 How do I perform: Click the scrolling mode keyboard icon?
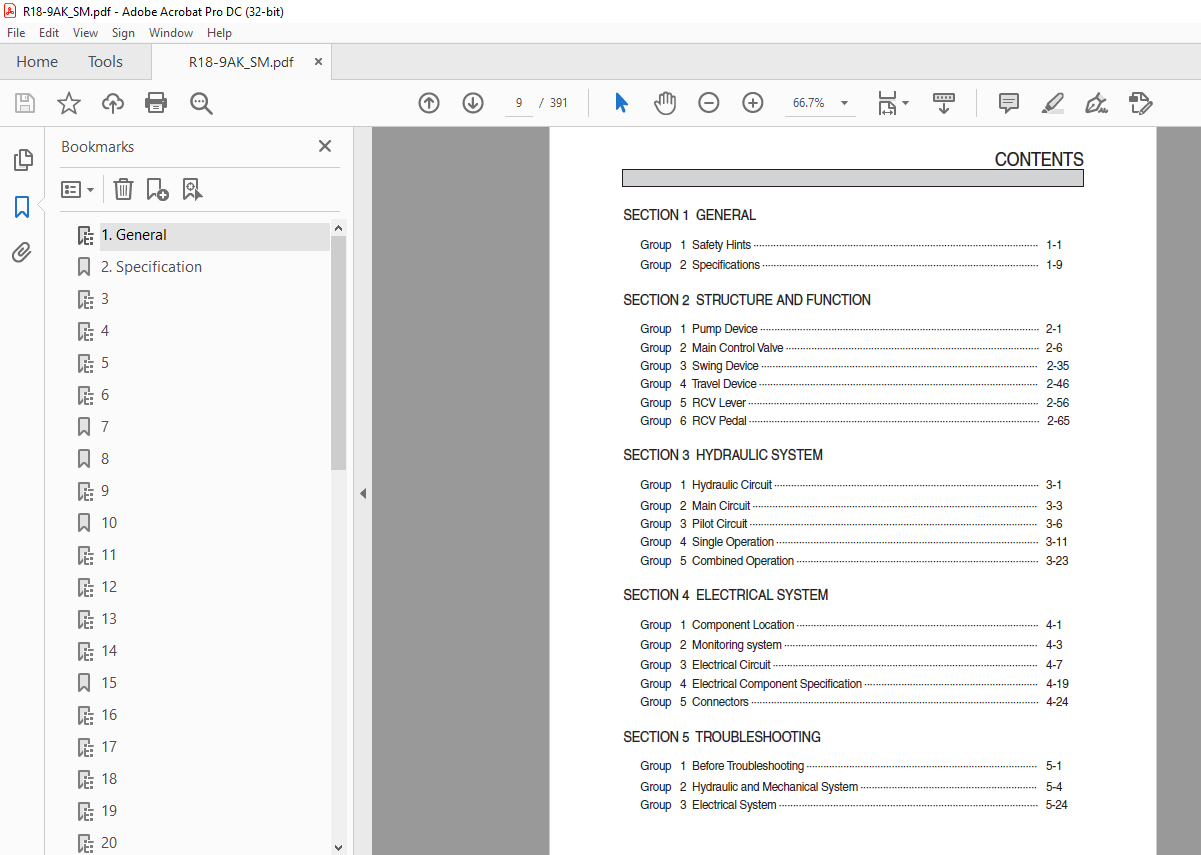click(944, 103)
